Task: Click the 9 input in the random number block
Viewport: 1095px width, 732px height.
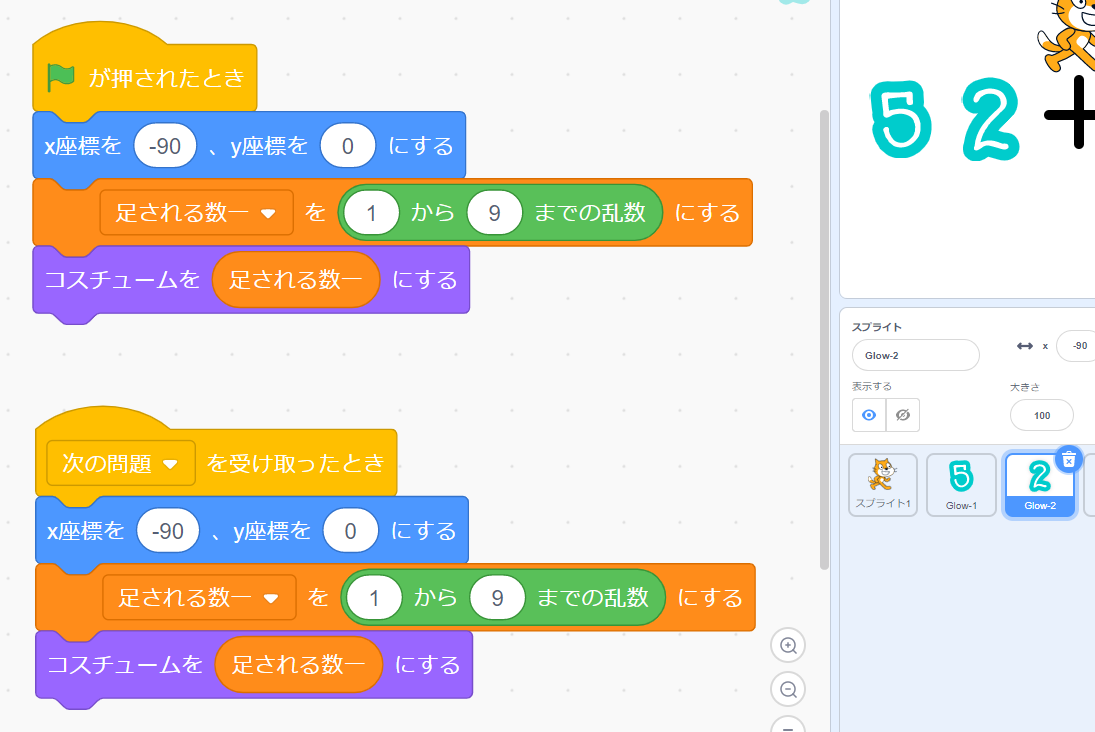Action: (x=494, y=212)
